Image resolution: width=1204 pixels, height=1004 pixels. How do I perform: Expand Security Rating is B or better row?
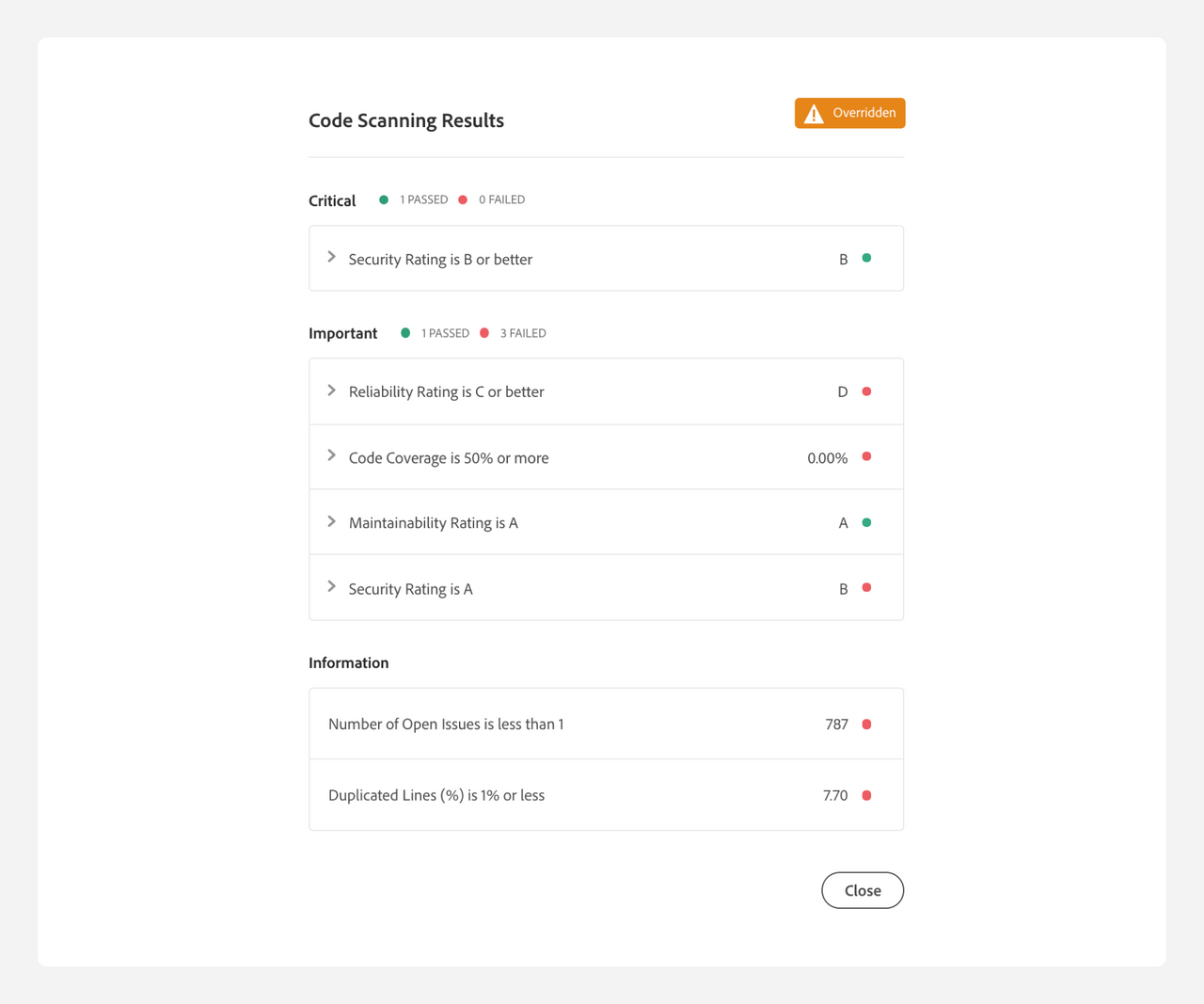[331, 257]
